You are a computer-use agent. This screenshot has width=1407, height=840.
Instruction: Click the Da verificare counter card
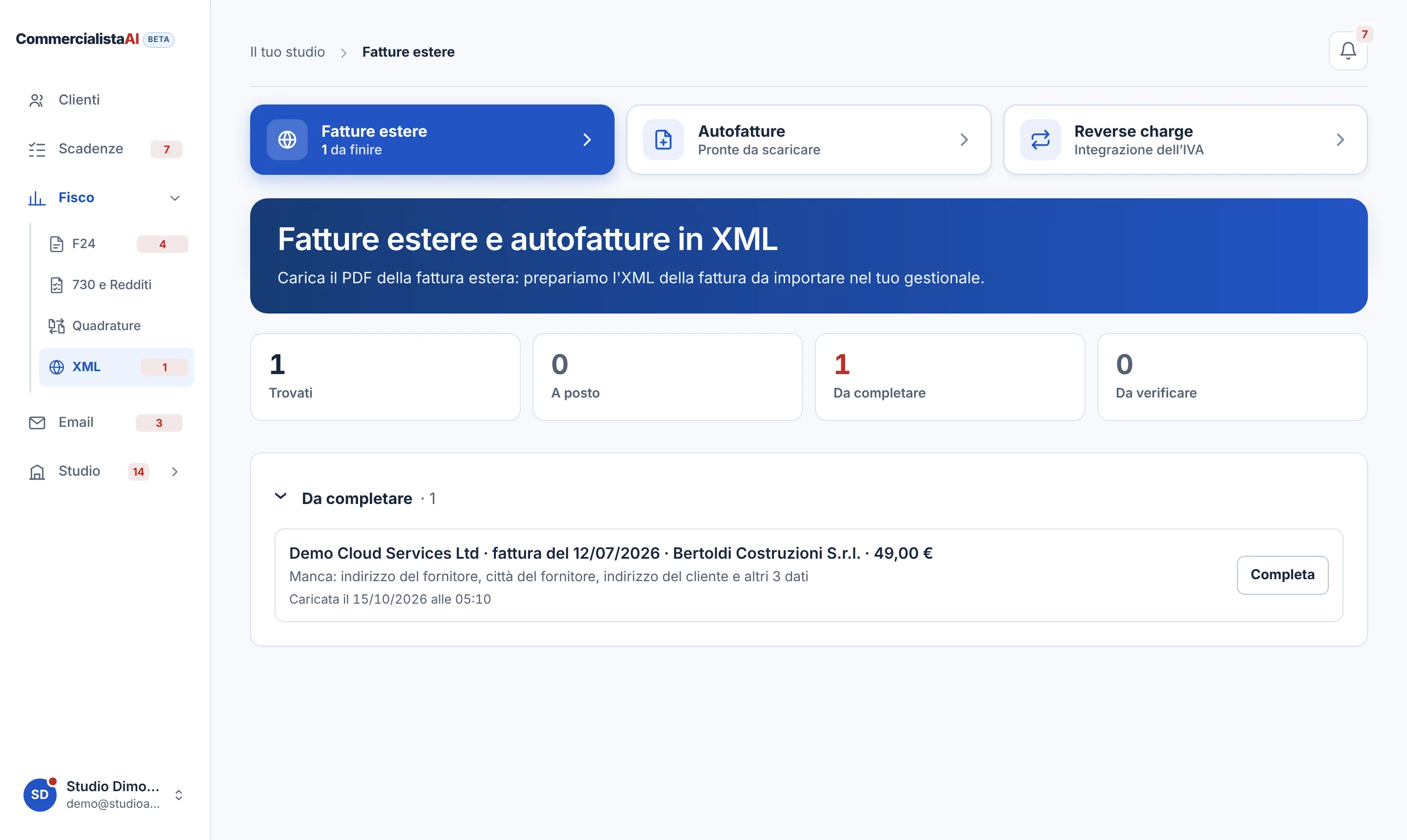tap(1232, 377)
